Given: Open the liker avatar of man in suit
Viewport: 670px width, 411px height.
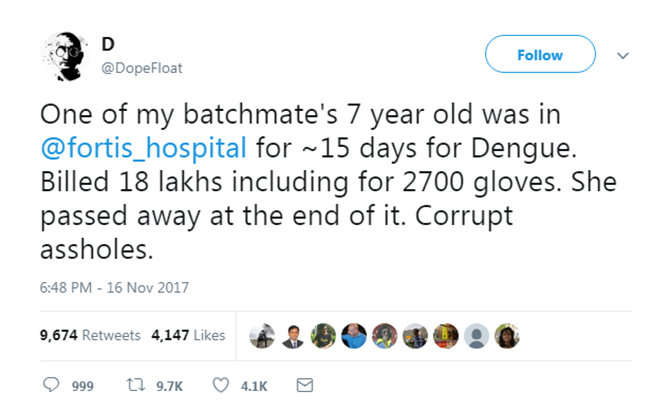Looking at the screenshot, I should (292, 336).
